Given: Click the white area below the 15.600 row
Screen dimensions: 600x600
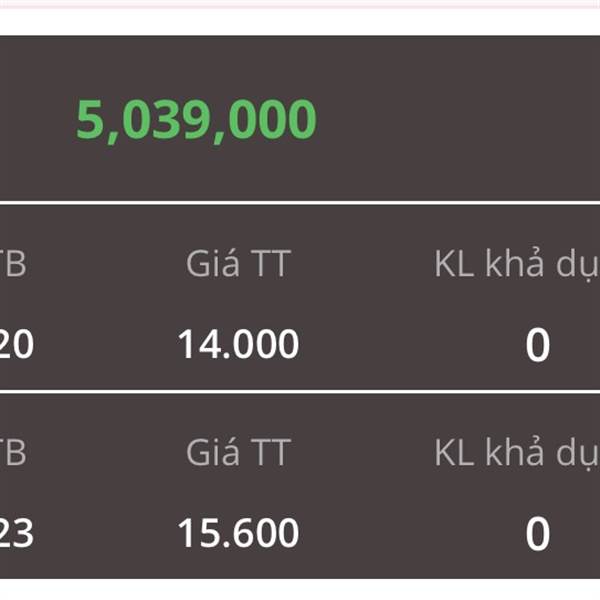Looking at the screenshot, I should tap(300, 590).
